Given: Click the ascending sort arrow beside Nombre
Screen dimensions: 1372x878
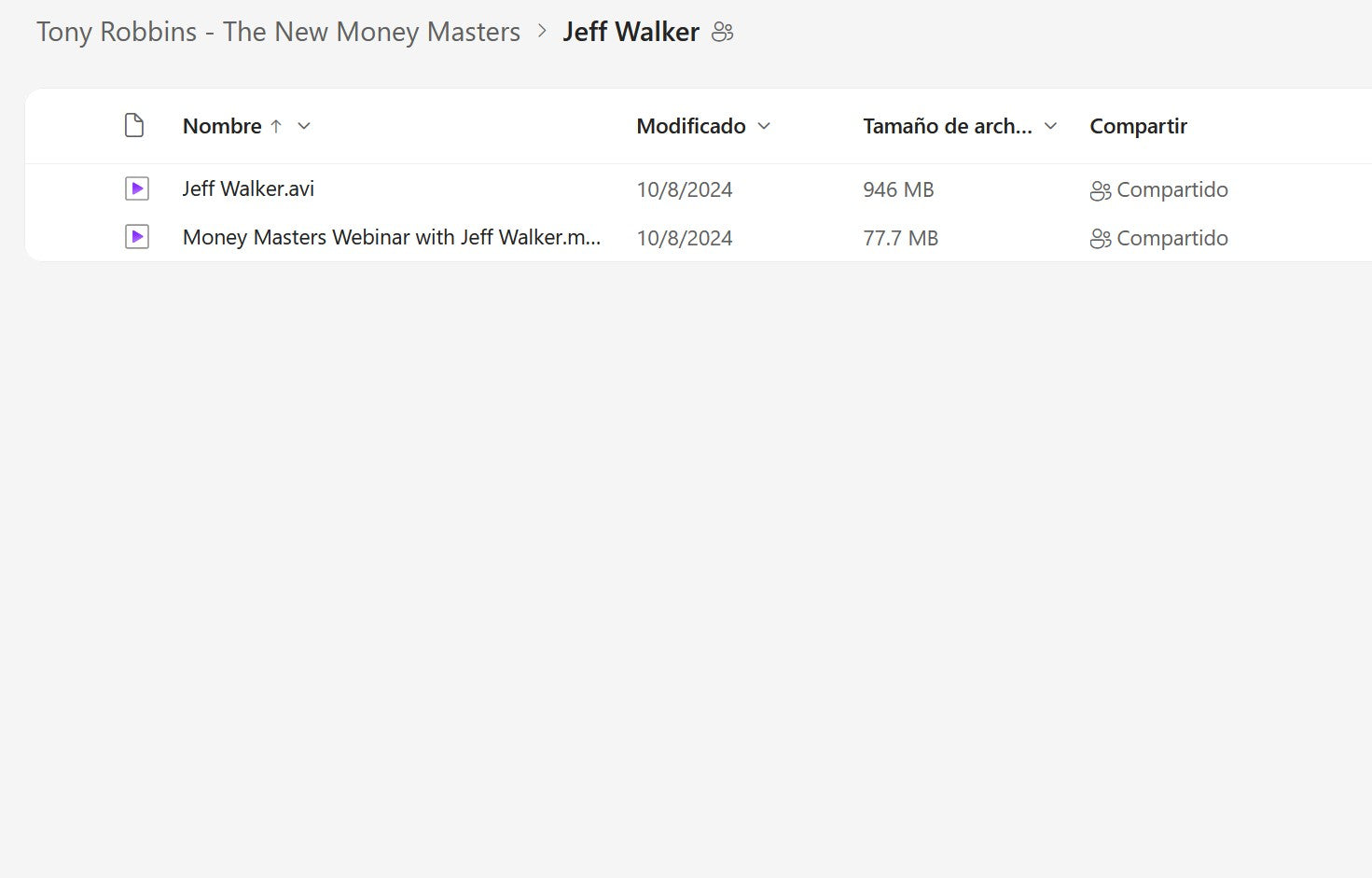Looking at the screenshot, I should [x=276, y=126].
